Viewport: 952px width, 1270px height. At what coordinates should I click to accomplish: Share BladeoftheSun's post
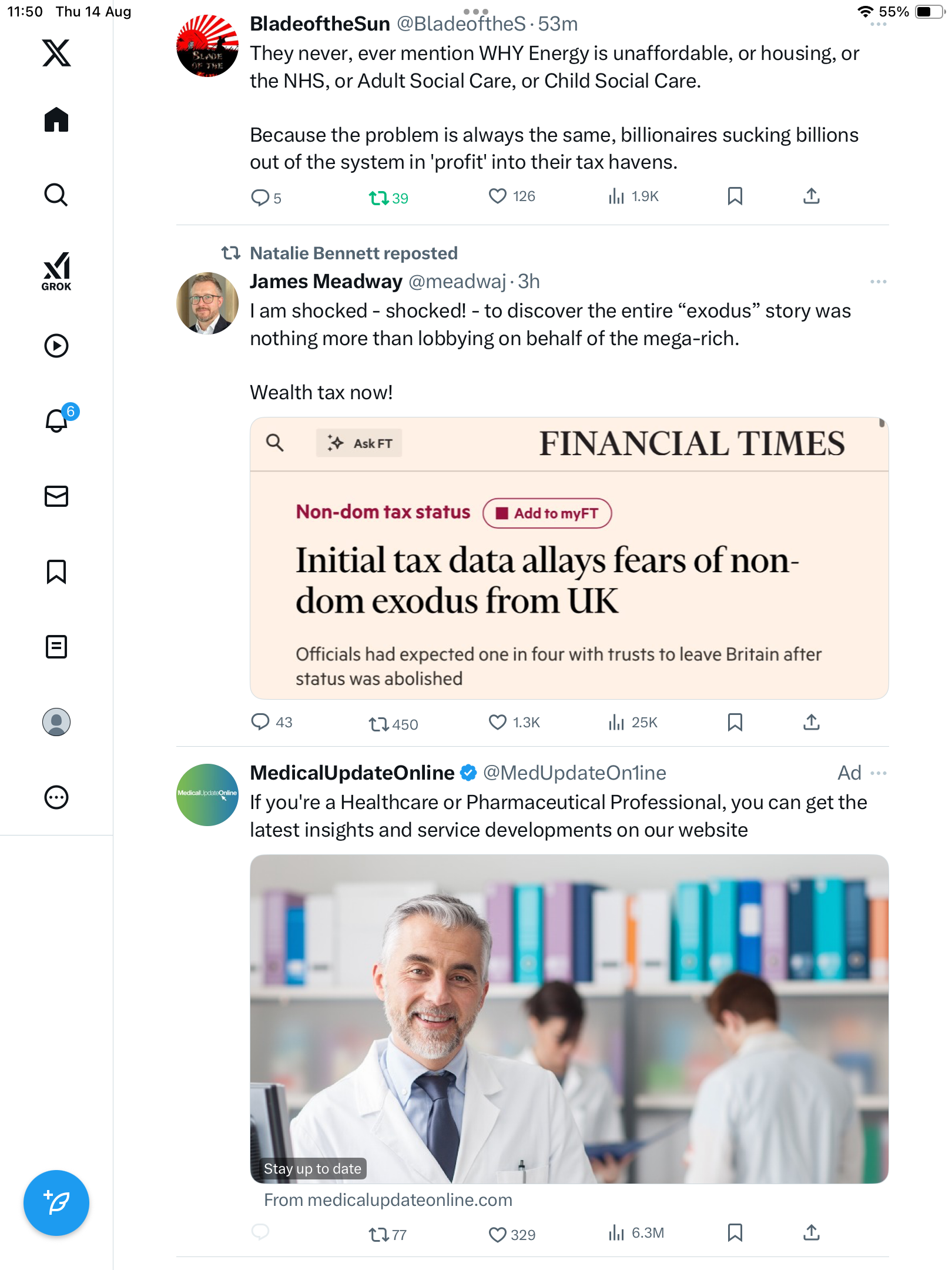click(811, 196)
